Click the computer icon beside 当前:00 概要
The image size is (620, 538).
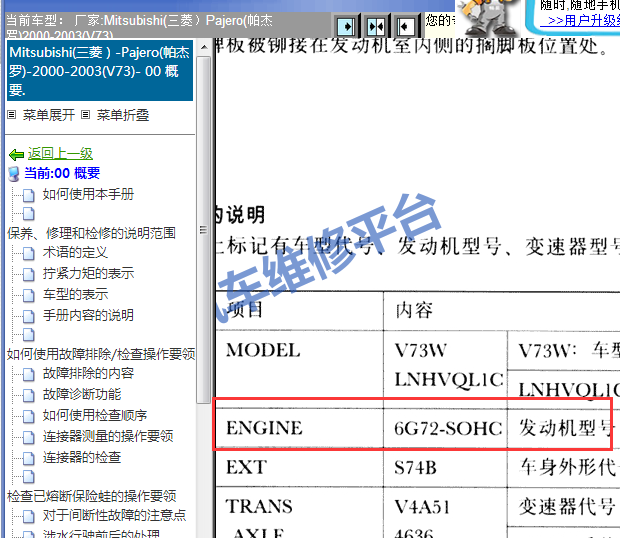(14, 174)
